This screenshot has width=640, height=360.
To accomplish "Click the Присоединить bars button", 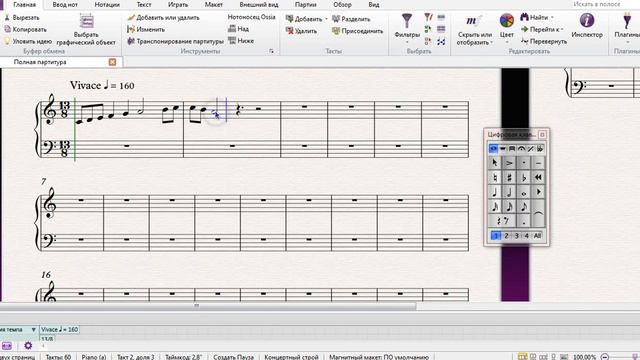I will 358,31.
